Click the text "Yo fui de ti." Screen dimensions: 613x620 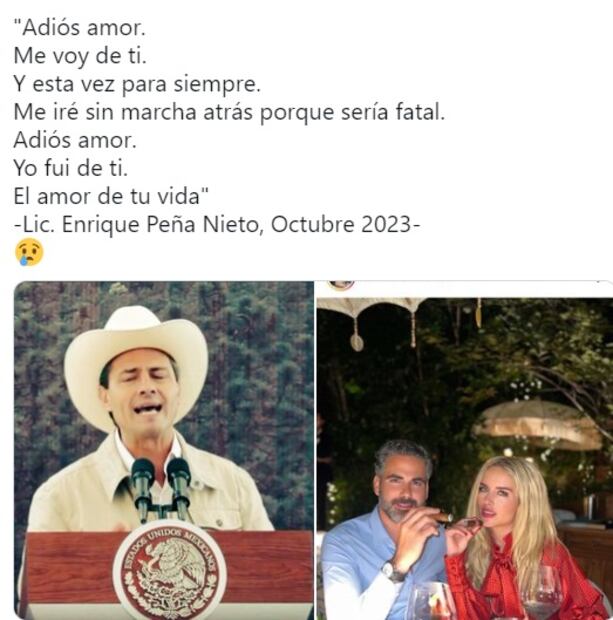pos(71,168)
